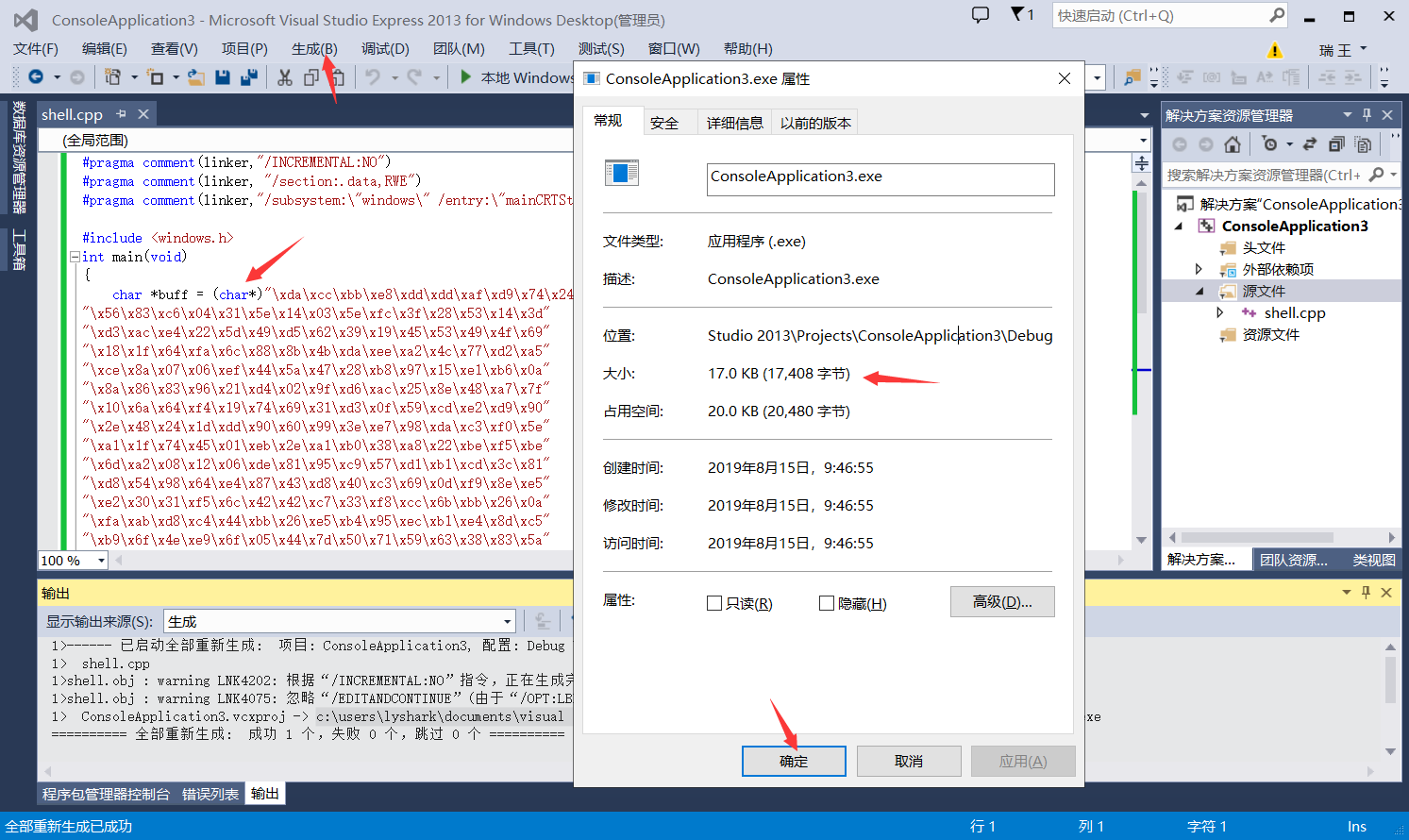The image size is (1409, 840).
Task: Click Solution Explorer horizontal scrollbar
Action: pyautogui.click(x=1257, y=537)
